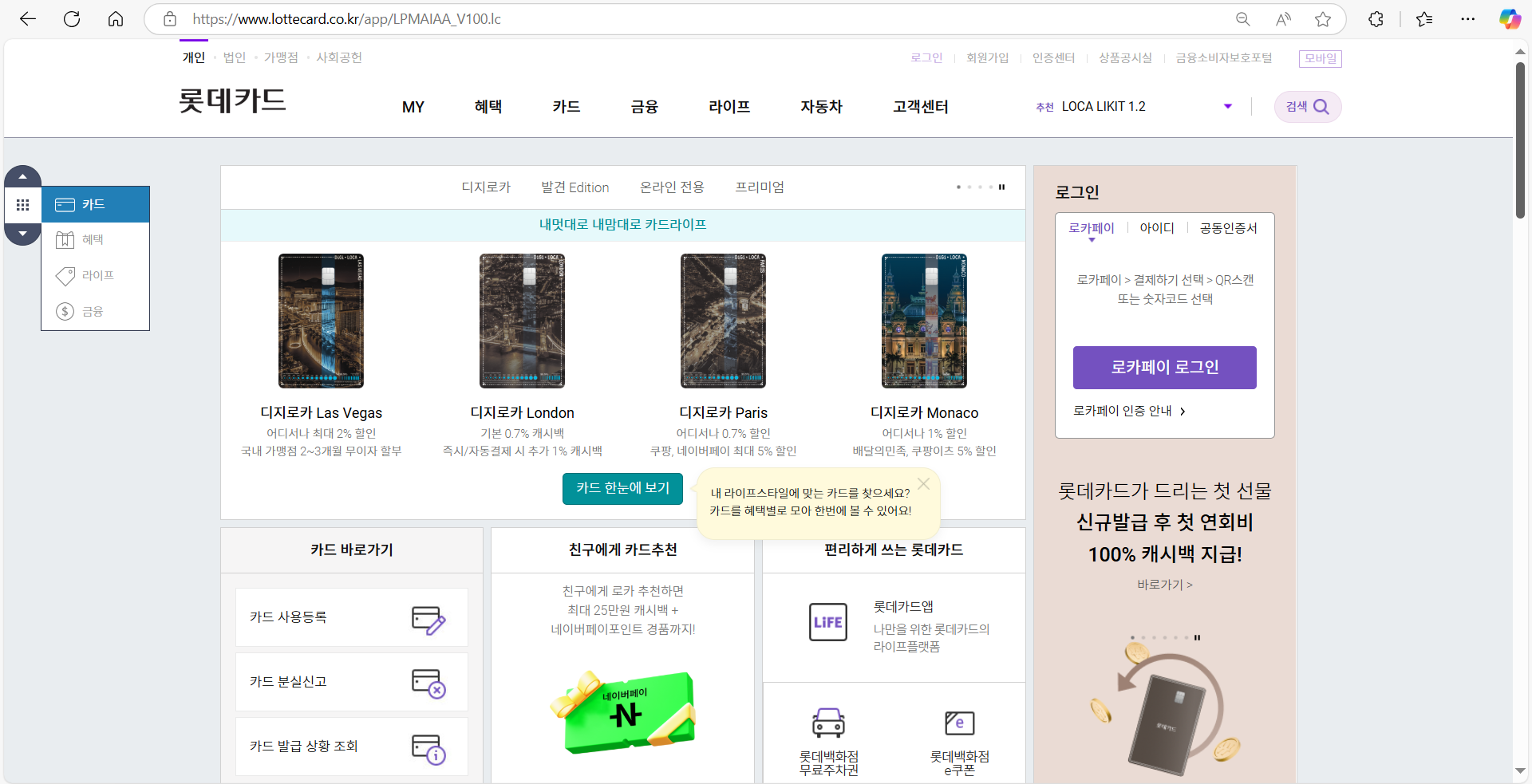Open the 자동차 main menu
The image size is (1532, 784).
point(822,107)
